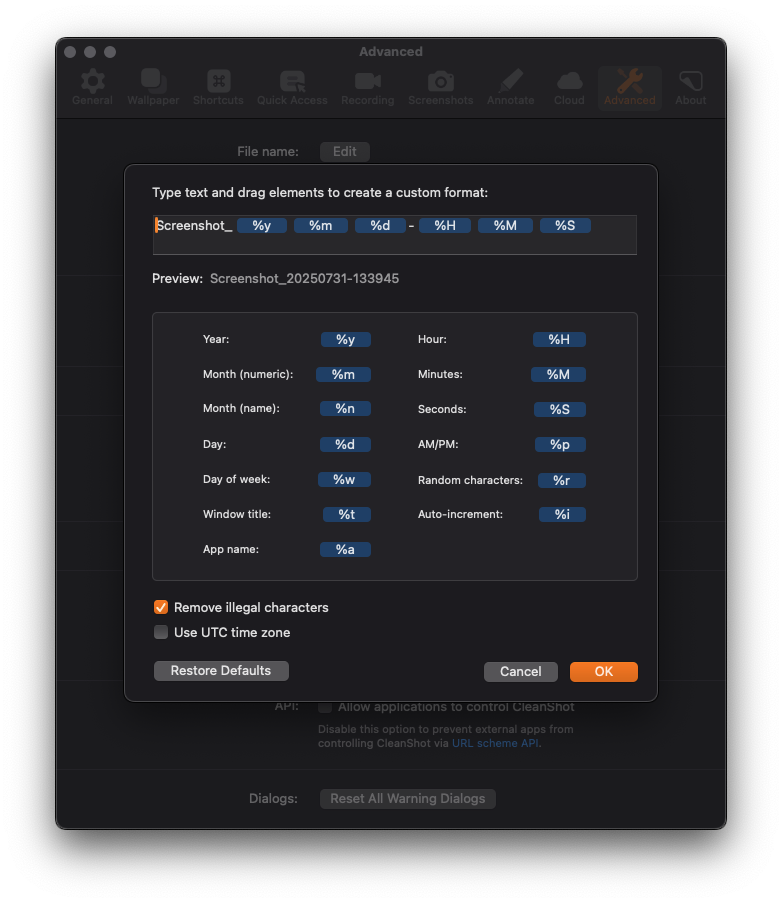Switch to the Shortcuts tab
The image size is (782, 903).
218,88
